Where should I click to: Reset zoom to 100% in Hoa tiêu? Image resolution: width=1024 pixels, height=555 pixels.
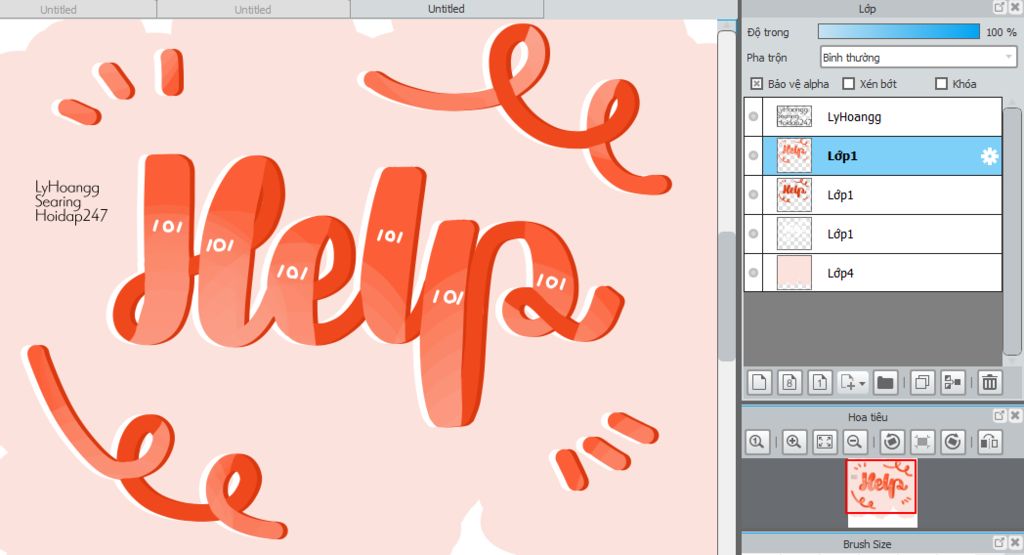757,442
